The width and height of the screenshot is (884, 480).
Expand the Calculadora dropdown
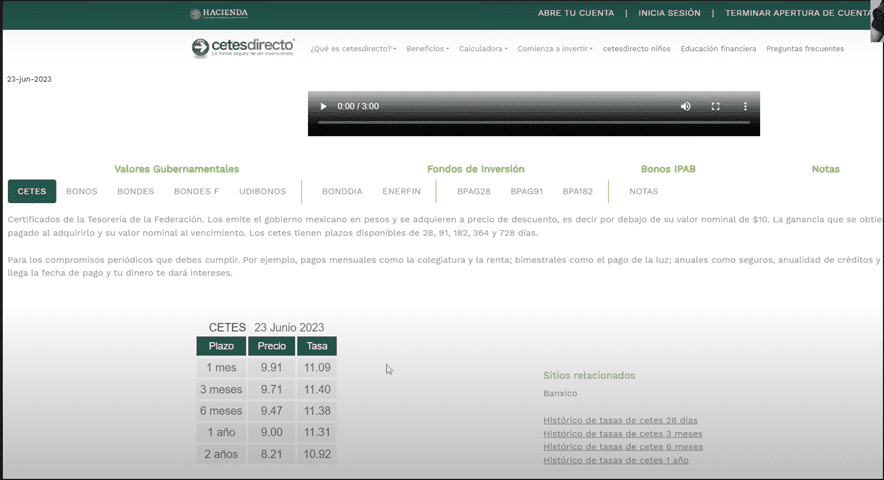coord(483,49)
